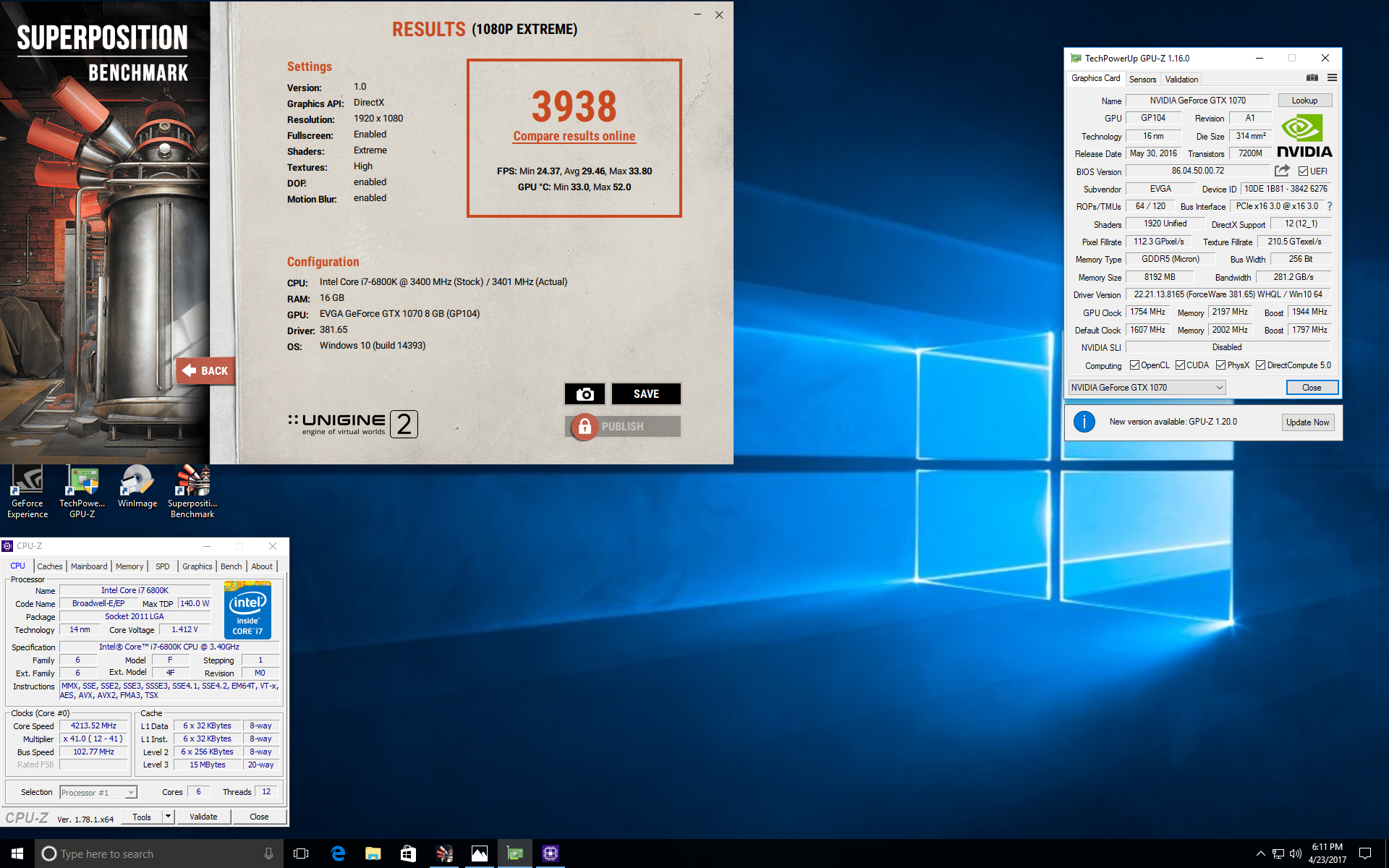Open Microsoft Store from taskbar
The width and height of the screenshot is (1389, 868).
coord(408,854)
